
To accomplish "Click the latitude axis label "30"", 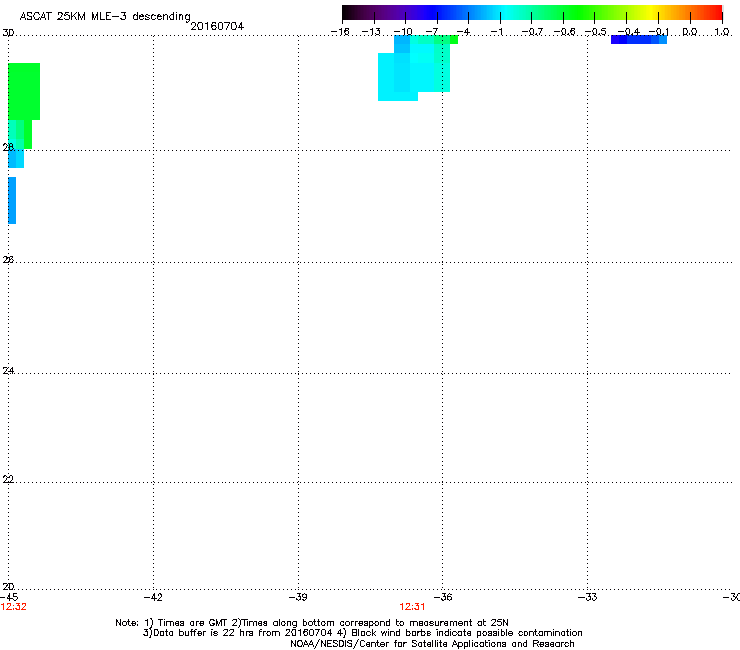I will tap(8, 33).
